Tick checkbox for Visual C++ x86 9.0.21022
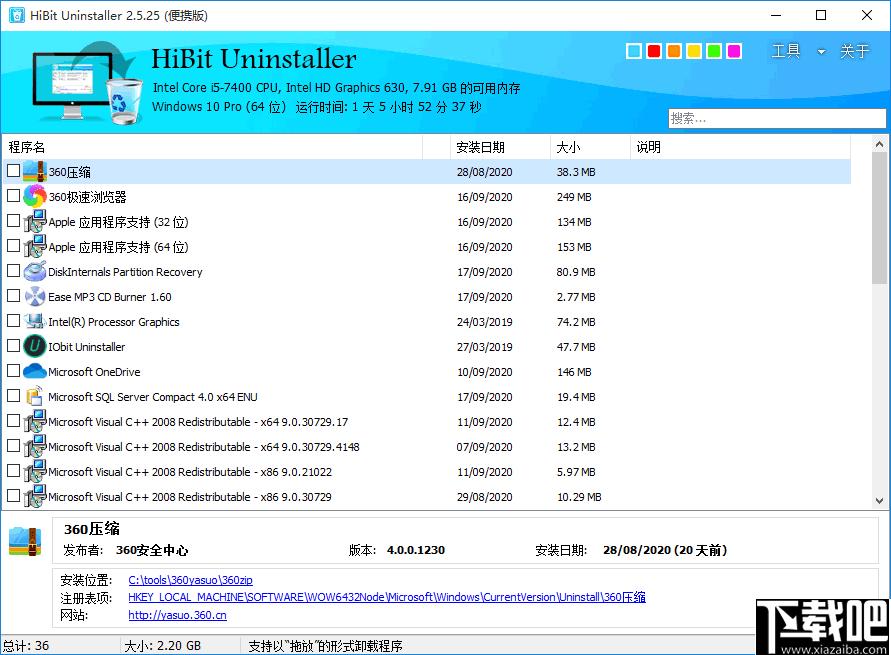This screenshot has height=655, width=891. [x=13, y=471]
